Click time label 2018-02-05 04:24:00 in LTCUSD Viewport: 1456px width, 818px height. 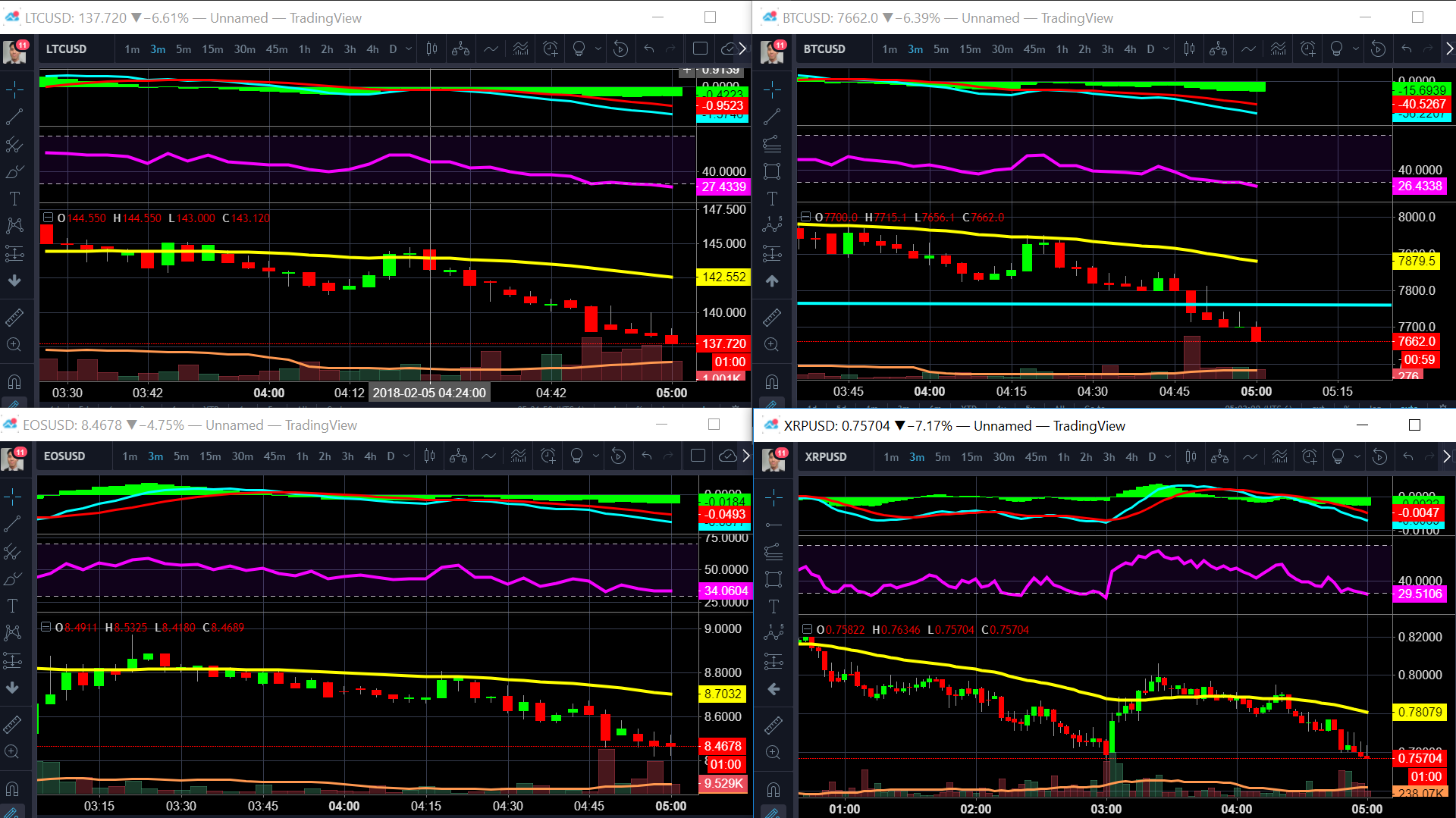[x=429, y=393]
